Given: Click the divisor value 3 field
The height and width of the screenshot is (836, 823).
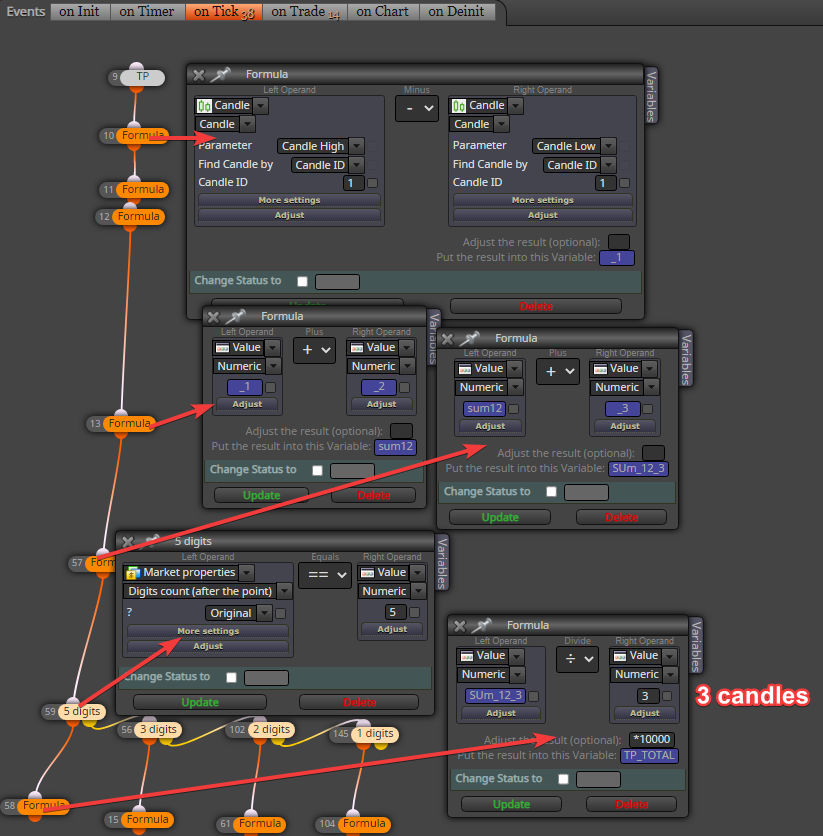Looking at the screenshot, I should (648, 696).
